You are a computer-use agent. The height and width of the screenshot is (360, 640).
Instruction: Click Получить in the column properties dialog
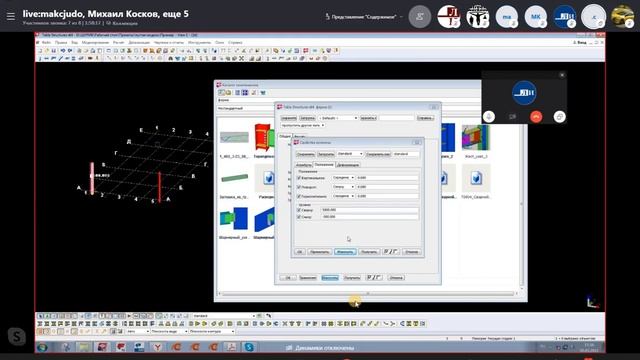click(x=369, y=252)
